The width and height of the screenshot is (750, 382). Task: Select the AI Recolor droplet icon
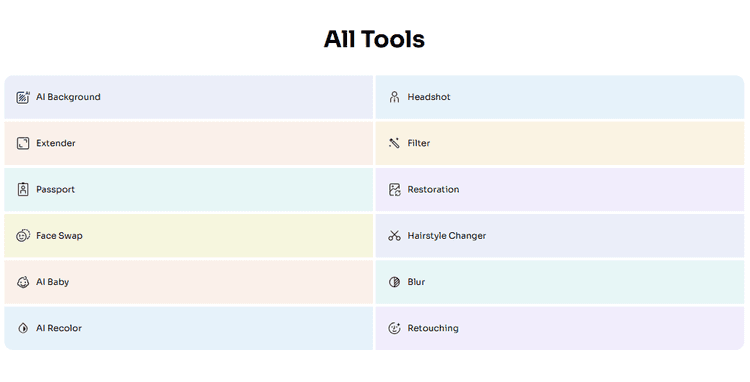tap(23, 328)
